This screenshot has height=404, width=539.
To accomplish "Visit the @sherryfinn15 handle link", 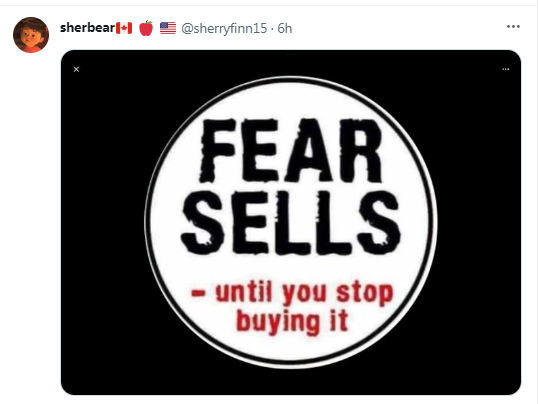I will click(x=224, y=28).
